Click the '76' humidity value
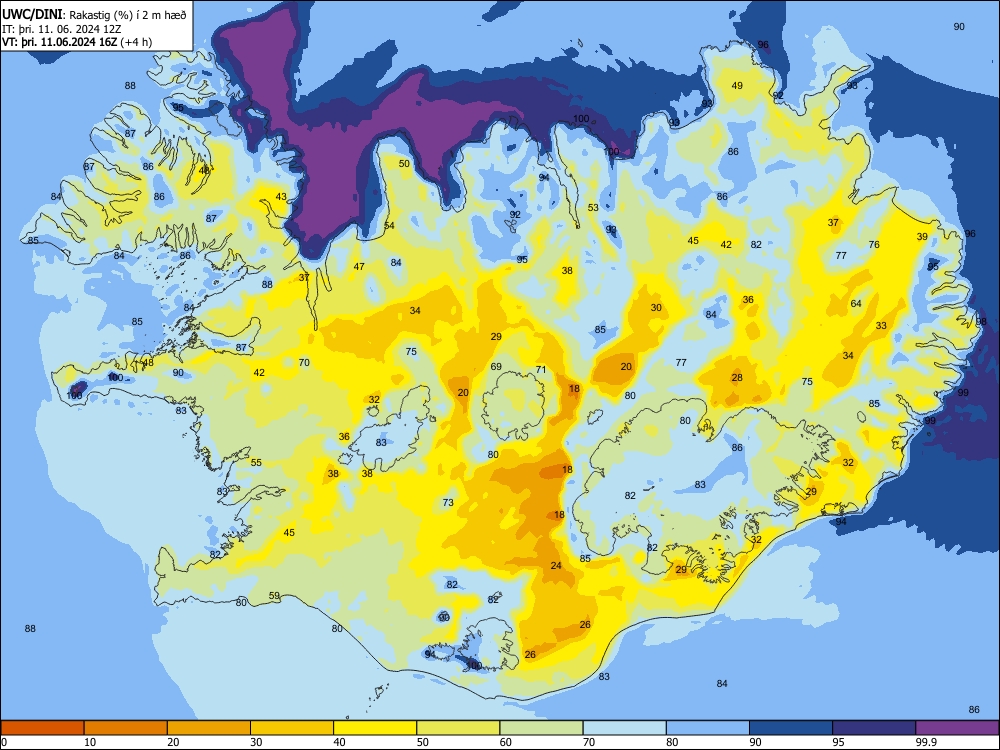 click(874, 244)
